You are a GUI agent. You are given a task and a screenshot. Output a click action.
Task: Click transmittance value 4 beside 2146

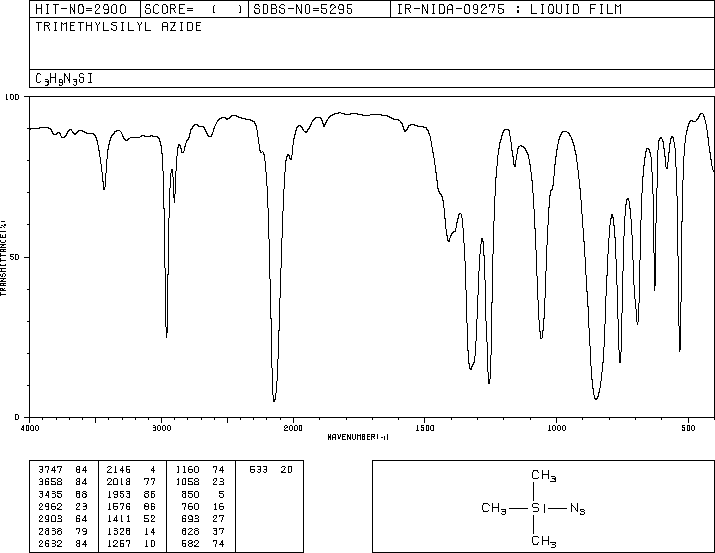coord(153,470)
